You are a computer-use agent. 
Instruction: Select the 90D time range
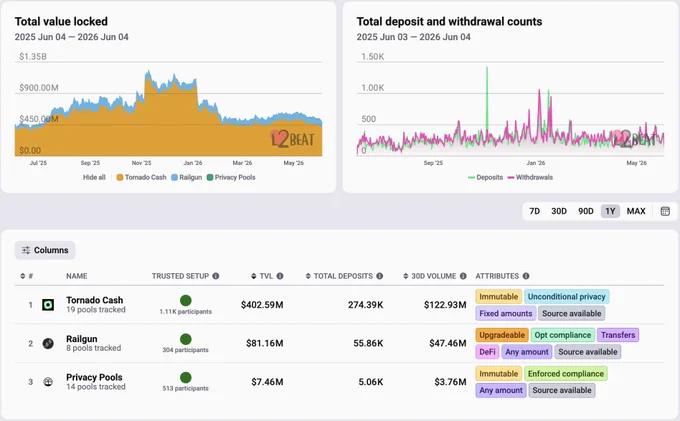coord(585,211)
